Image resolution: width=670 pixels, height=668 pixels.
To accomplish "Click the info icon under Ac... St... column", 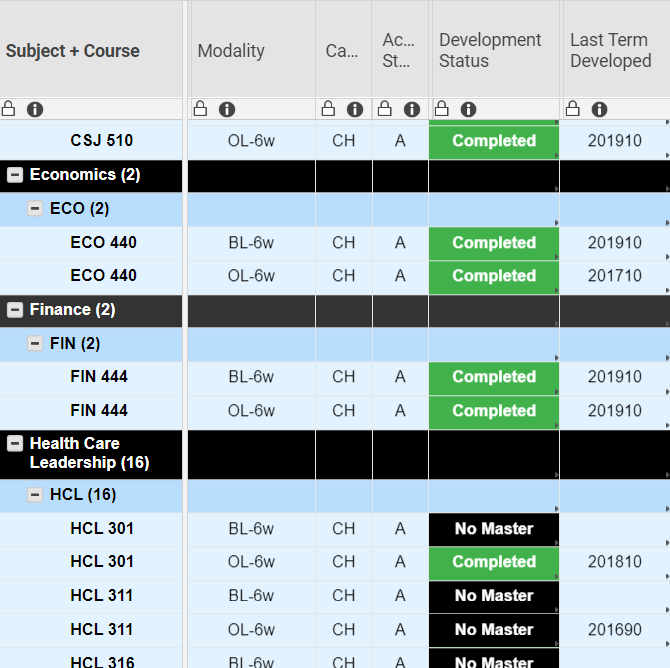I will tap(412, 109).
